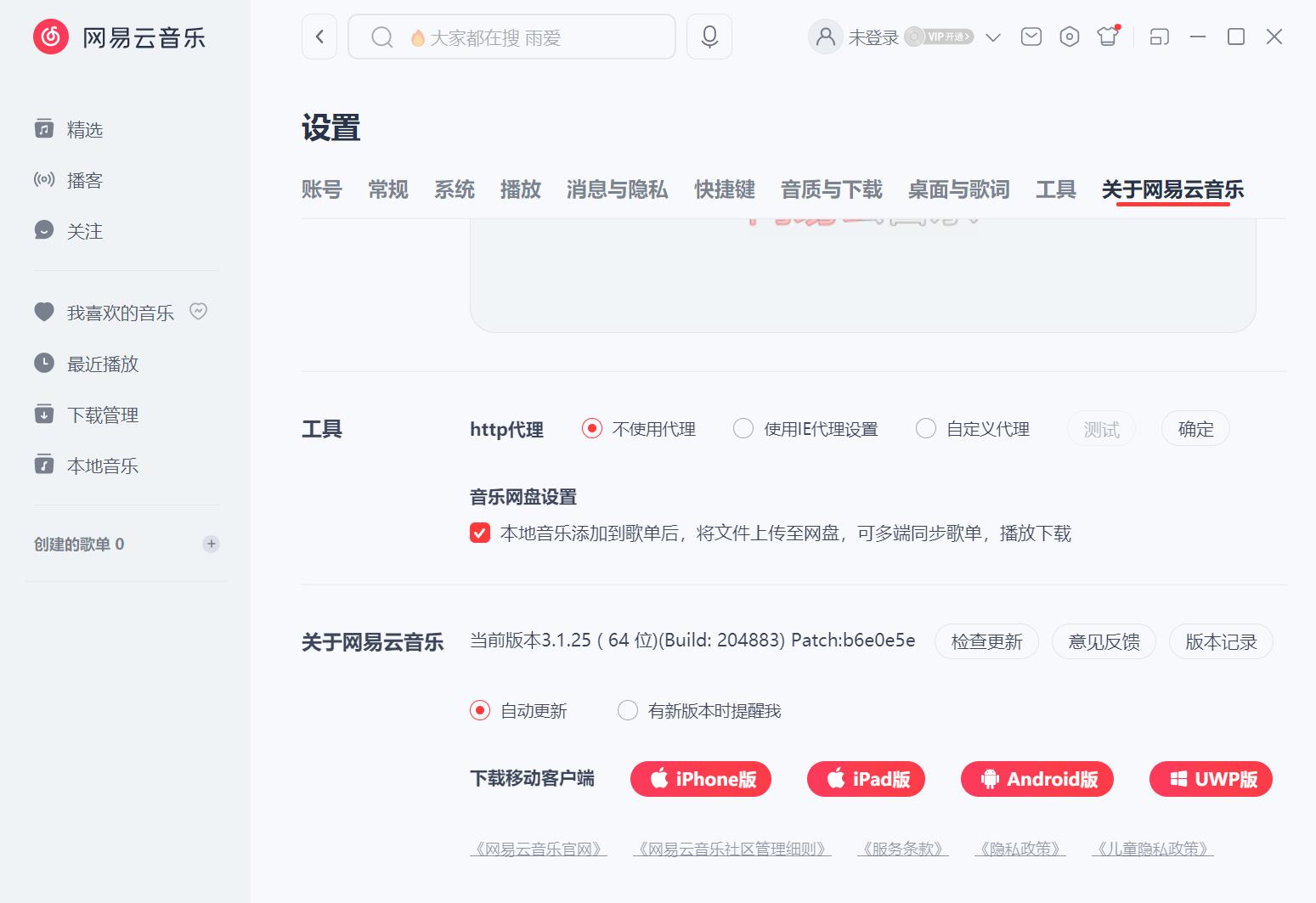
Task: Open the skin theme shirt icon
Action: (1108, 37)
